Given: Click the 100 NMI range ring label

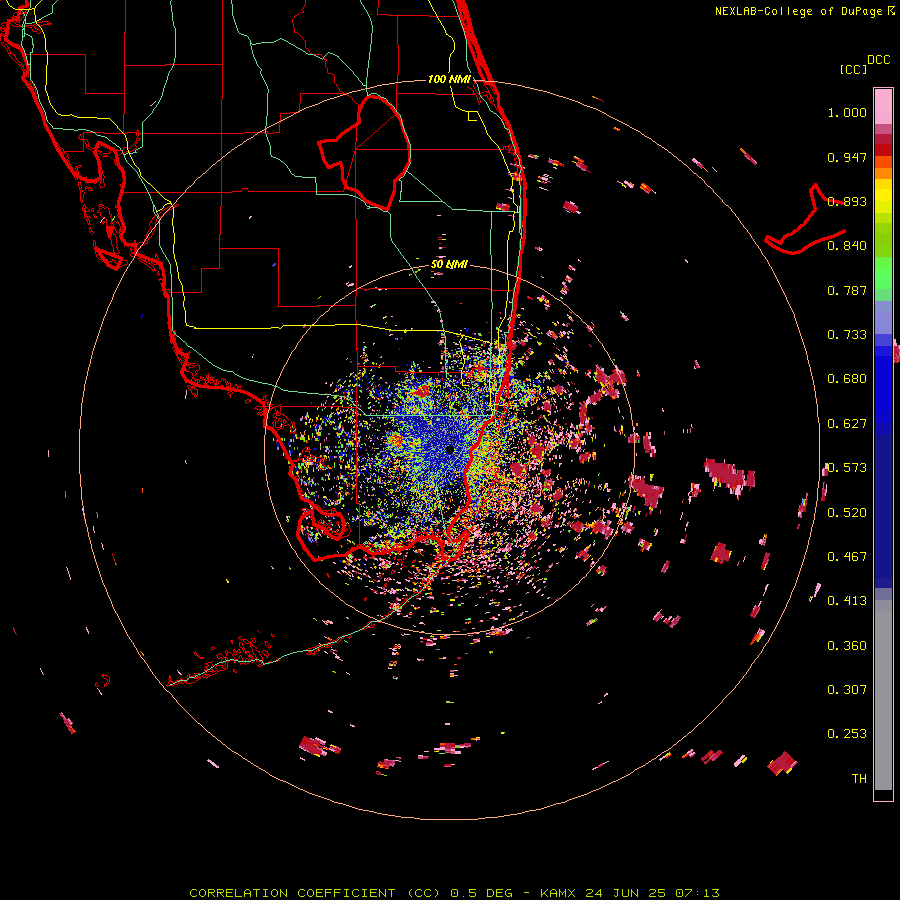Looking at the screenshot, I should pos(449,79).
